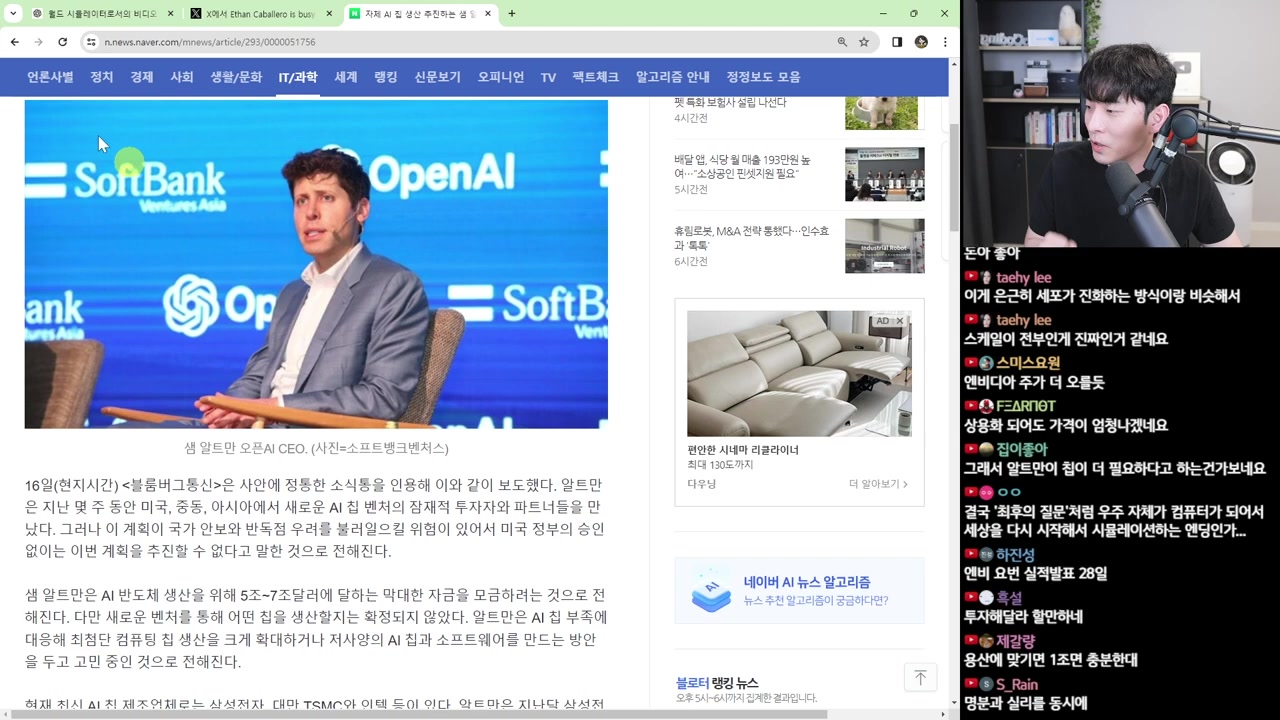The width and height of the screenshot is (1280, 720).
Task: Open the 신문보기 menu item
Action: pos(438,77)
